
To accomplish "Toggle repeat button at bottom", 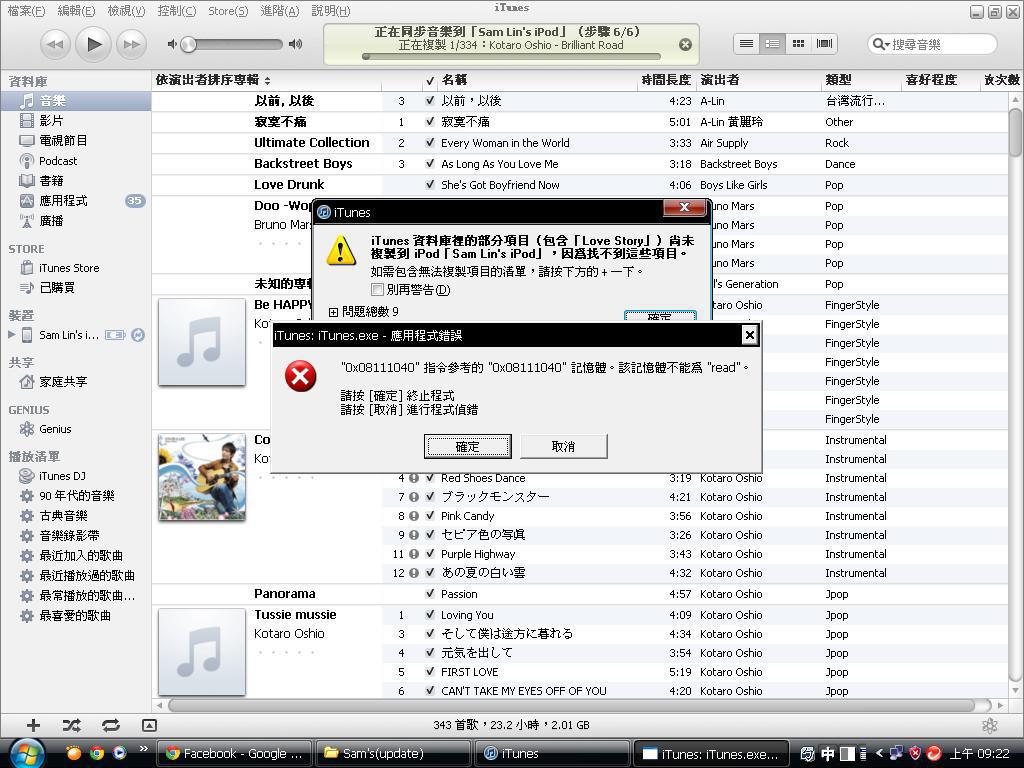I will (111, 725).
